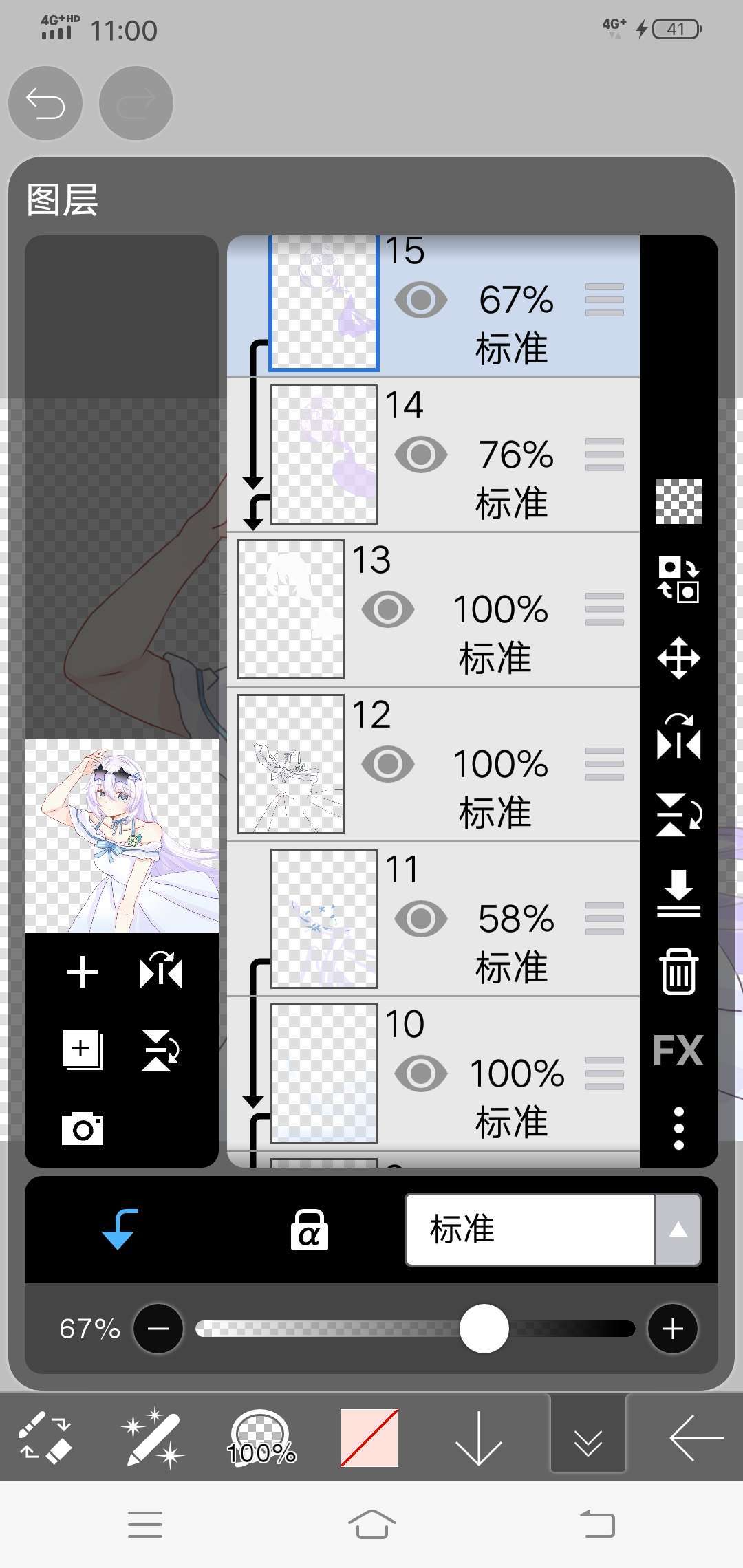Click the opacity slider handle
743x1568 pixels.
(484, 1329)
